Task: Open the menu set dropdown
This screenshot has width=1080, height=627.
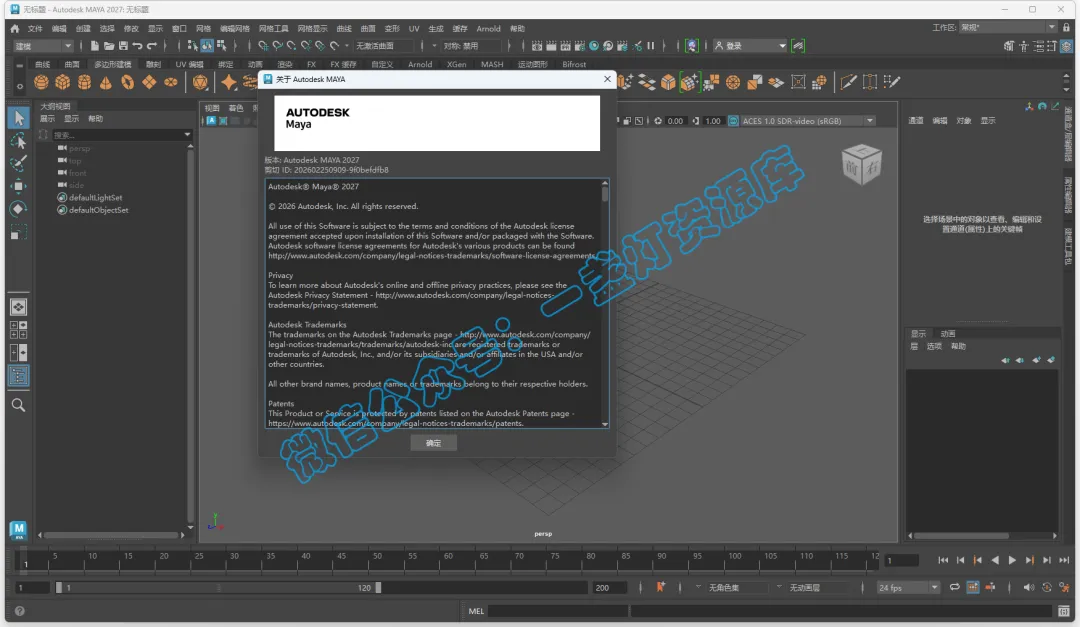Action: [43, 46]
